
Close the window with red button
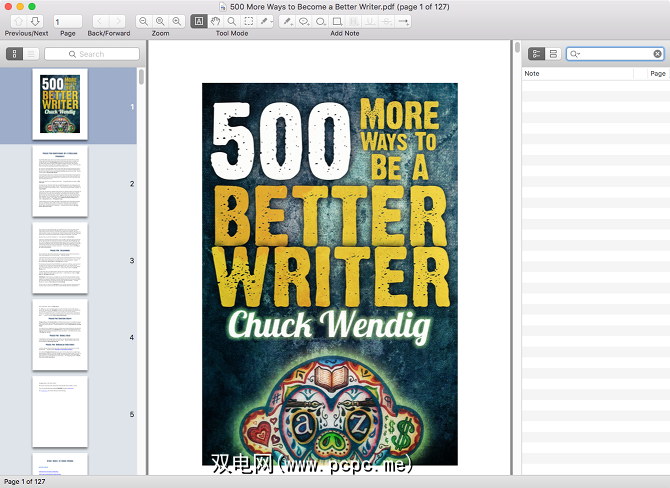[x=8, y=6]
